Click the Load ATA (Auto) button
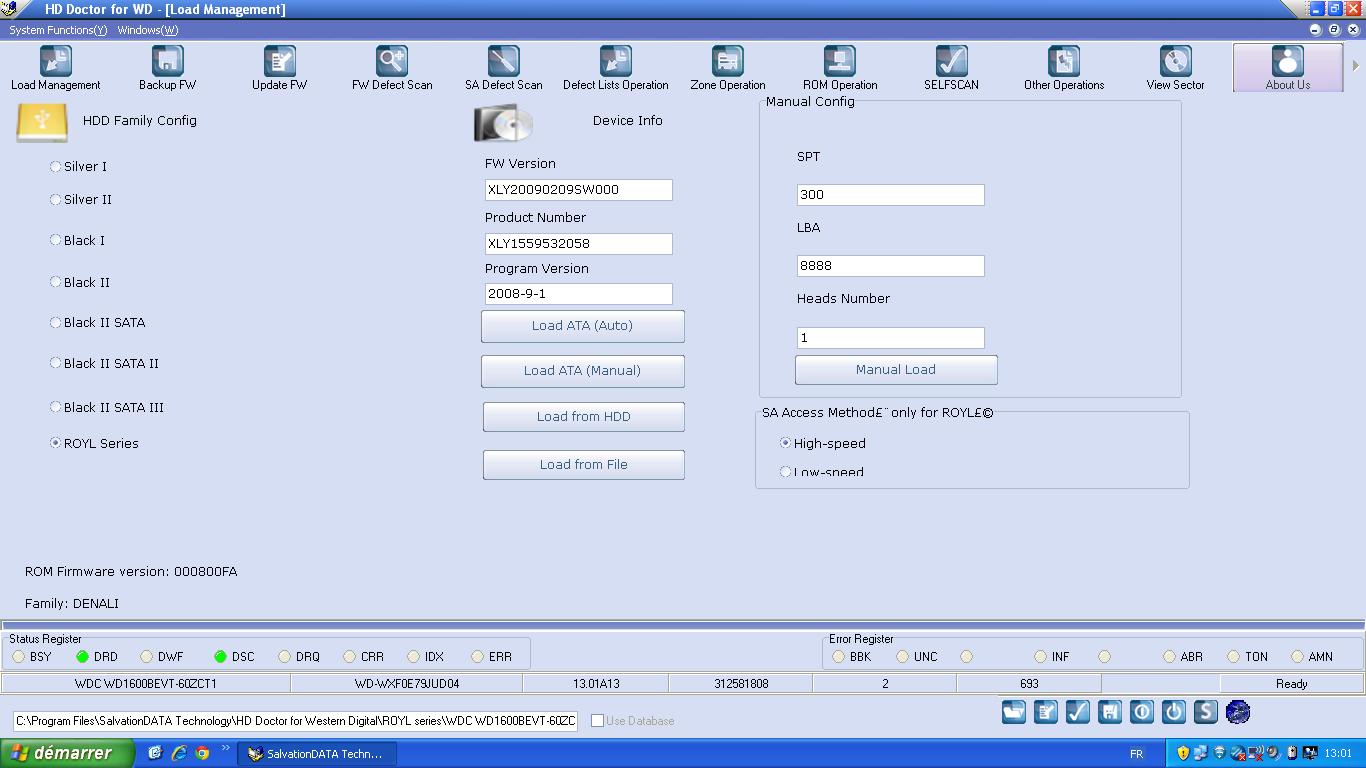1366x768 pixels. pyautogui.click(x=583, y=326)
